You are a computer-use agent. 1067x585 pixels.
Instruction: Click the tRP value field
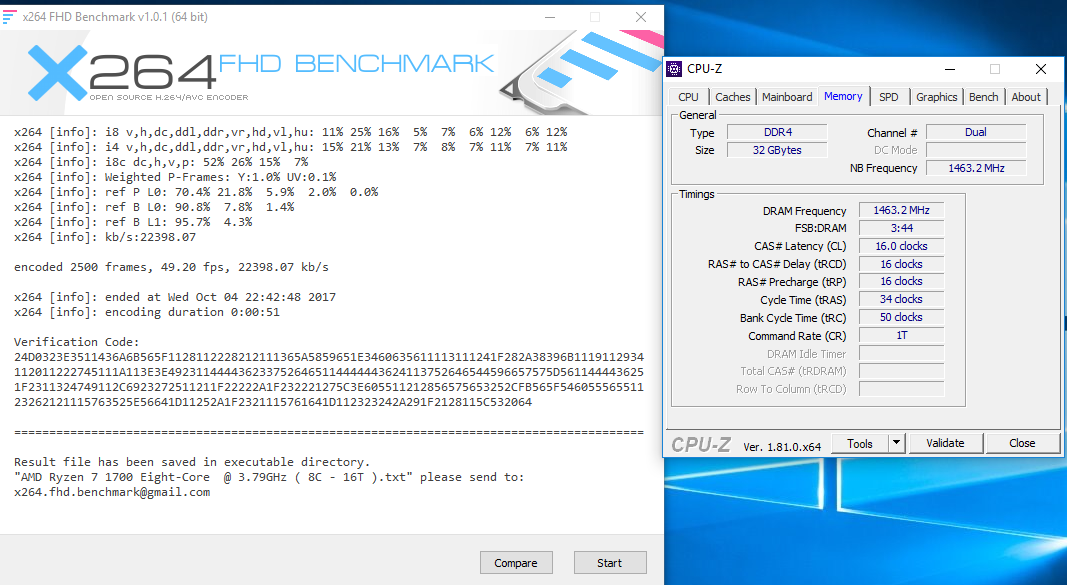tap(902, 281)
